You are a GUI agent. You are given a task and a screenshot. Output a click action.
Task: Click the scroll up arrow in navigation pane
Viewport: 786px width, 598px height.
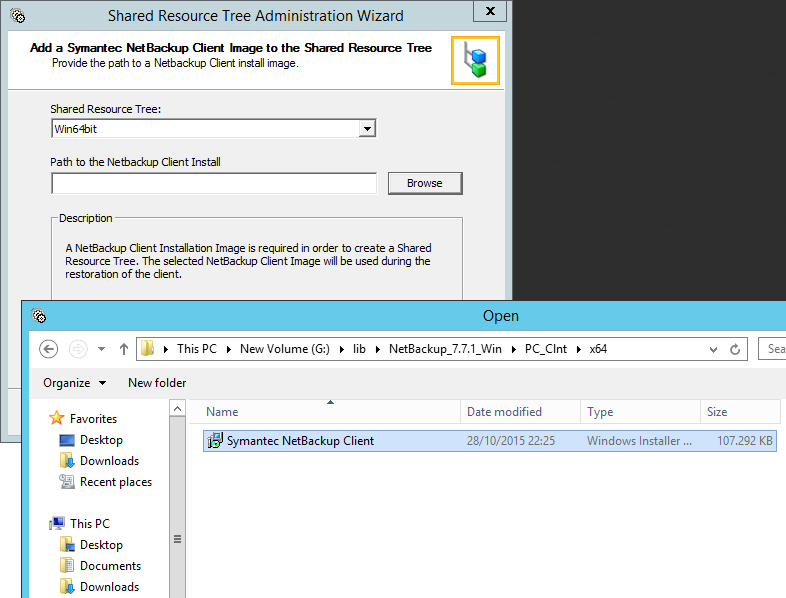pos(177,409)
